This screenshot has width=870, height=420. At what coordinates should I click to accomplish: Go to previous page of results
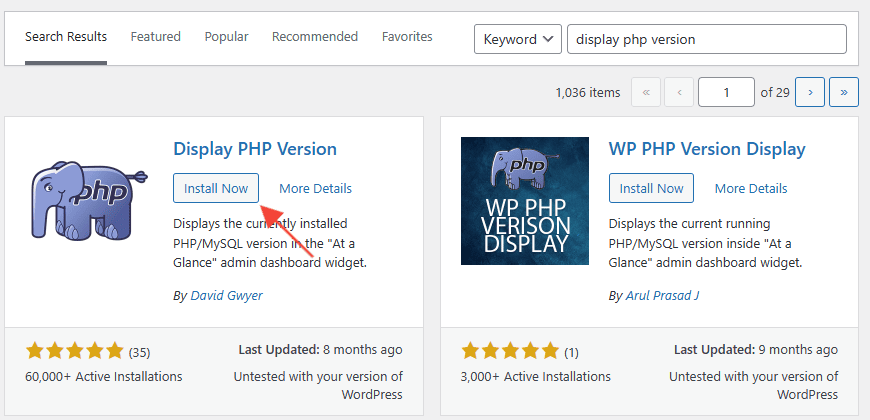coord(679,92)
